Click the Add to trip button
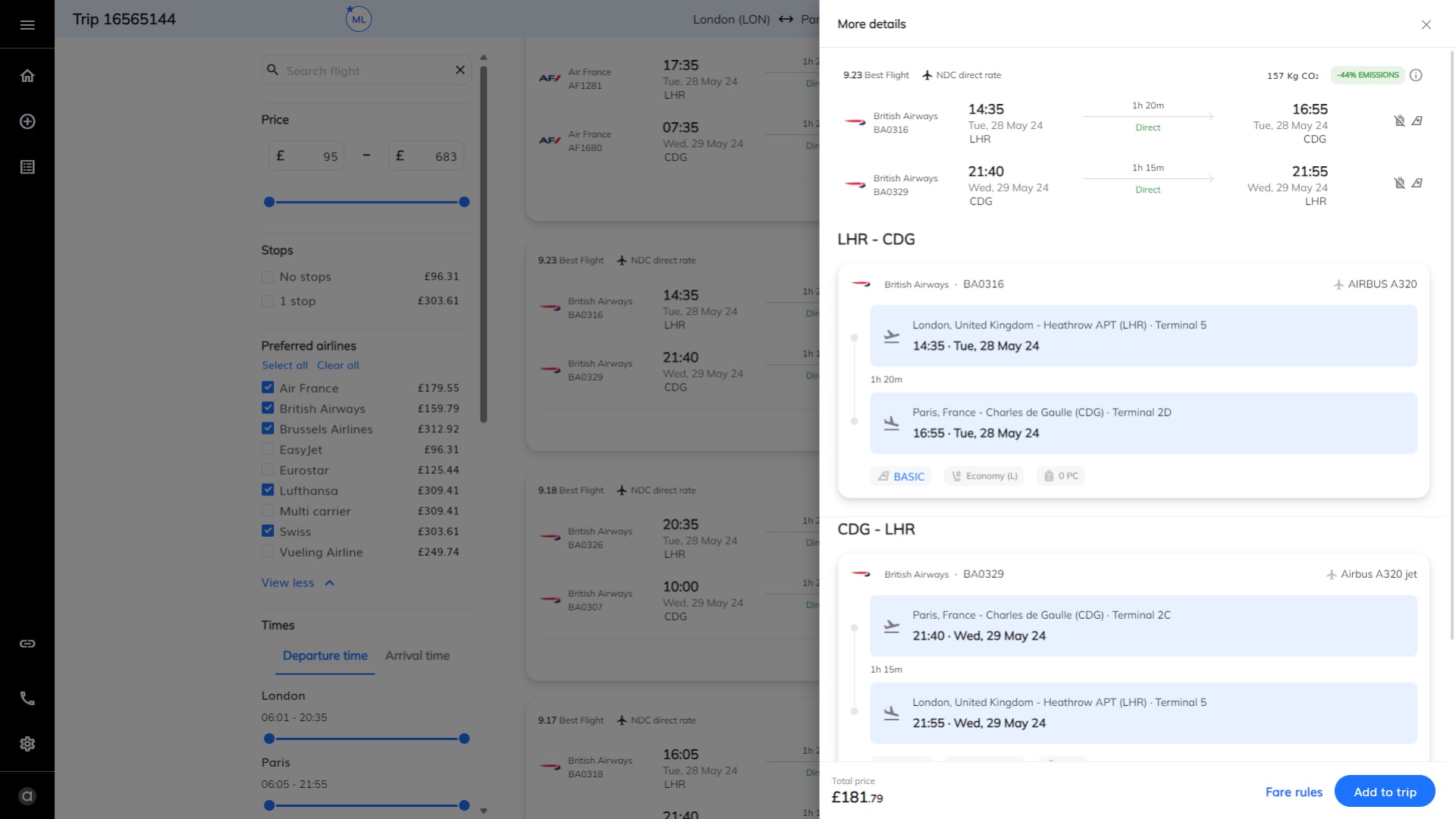Viewport: 1456px width, 819px height. [1385, 792]
